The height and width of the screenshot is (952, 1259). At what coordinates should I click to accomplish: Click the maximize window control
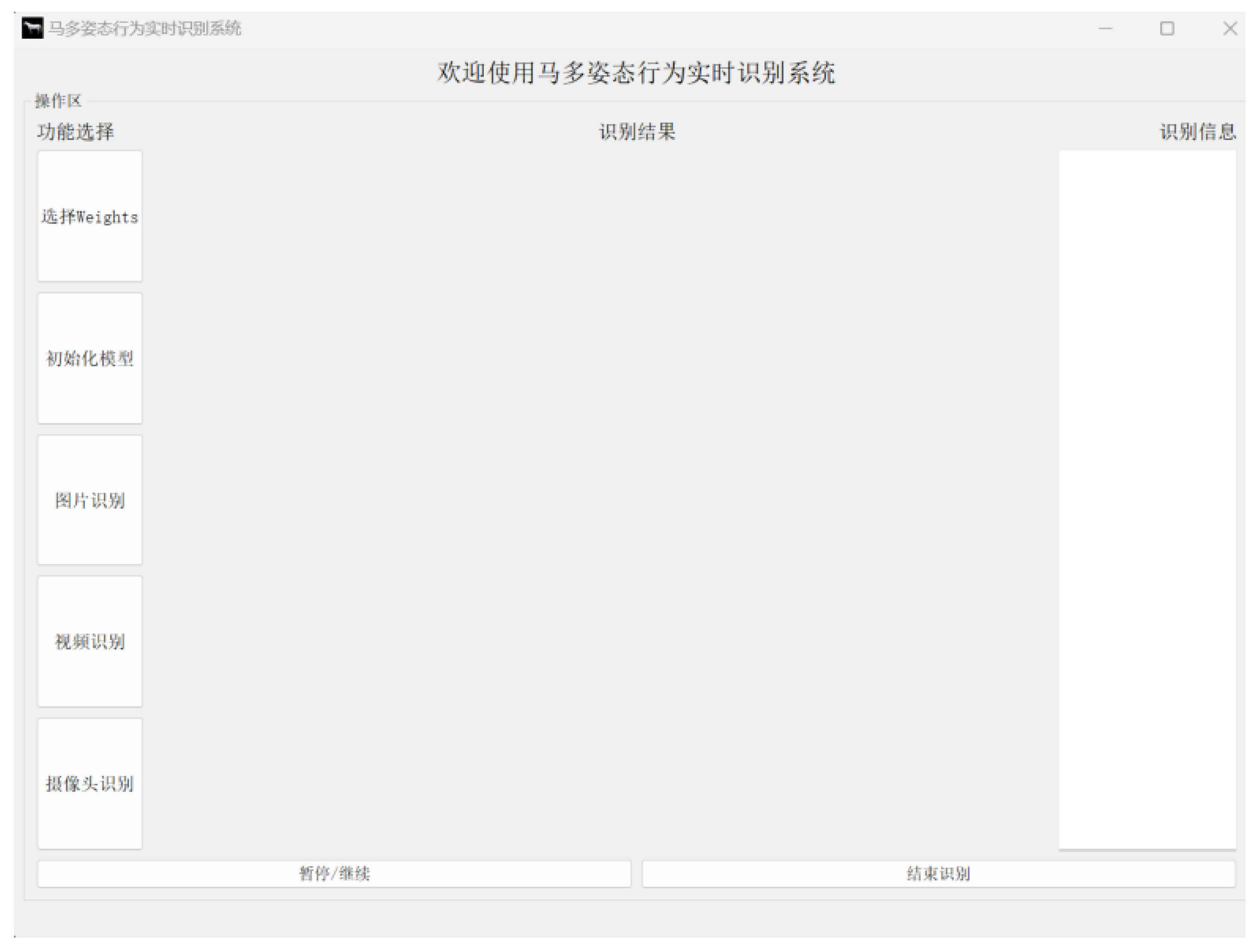(1168, 28)
